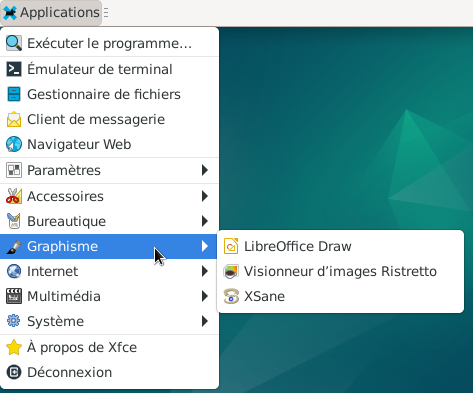
Task: Expand the Internet submenu arrow
Action: click(x=205, y=271)
